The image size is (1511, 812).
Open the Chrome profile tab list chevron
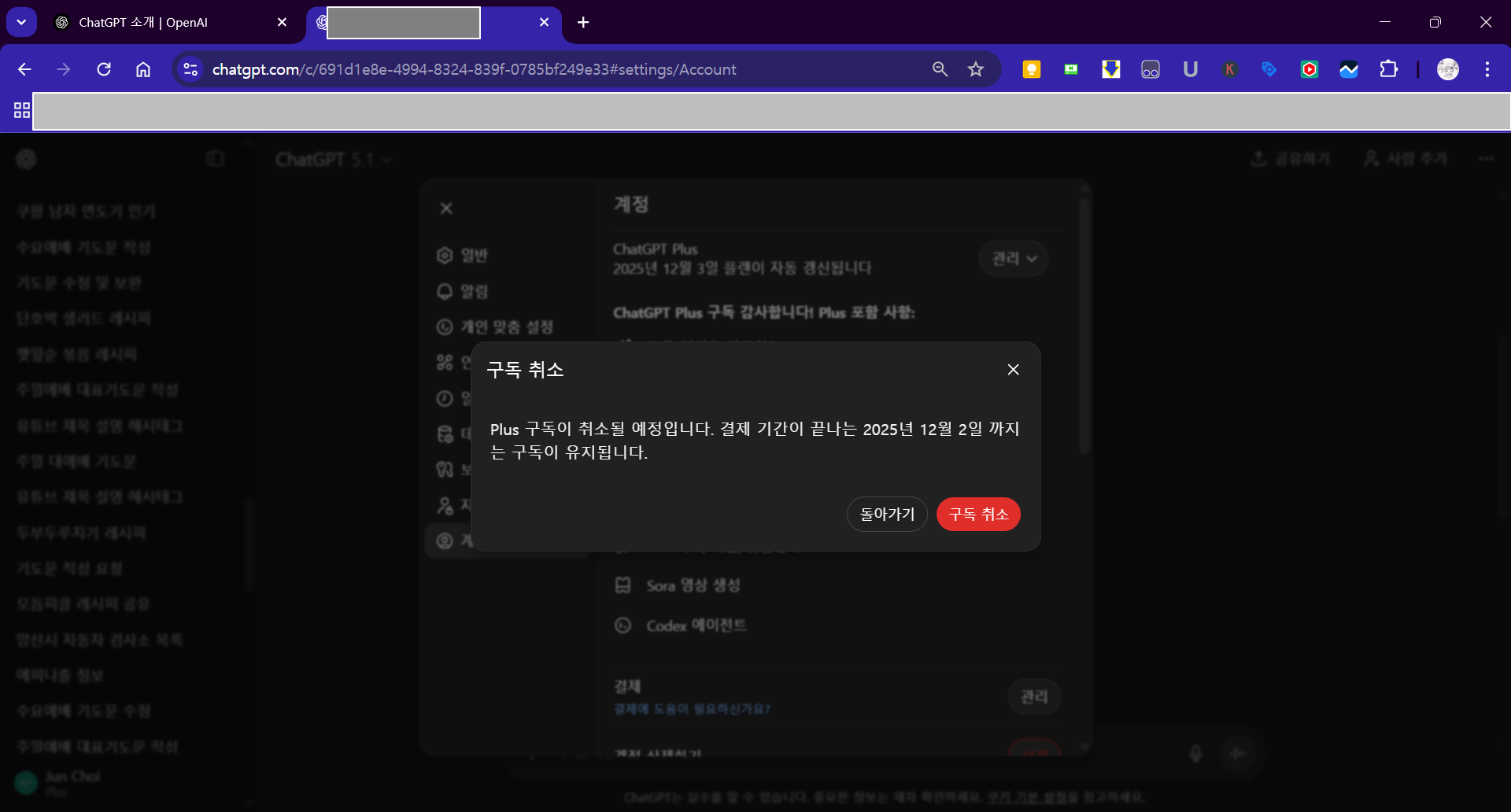coord(21,21)
